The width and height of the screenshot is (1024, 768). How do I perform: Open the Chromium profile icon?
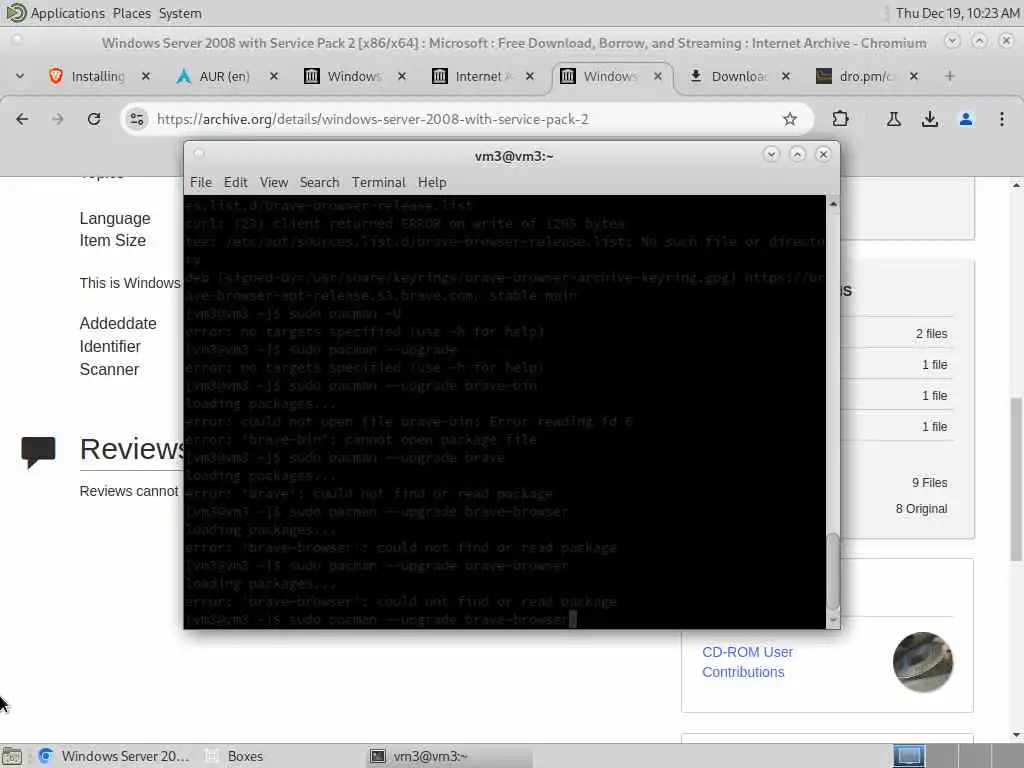pos(966,119)
